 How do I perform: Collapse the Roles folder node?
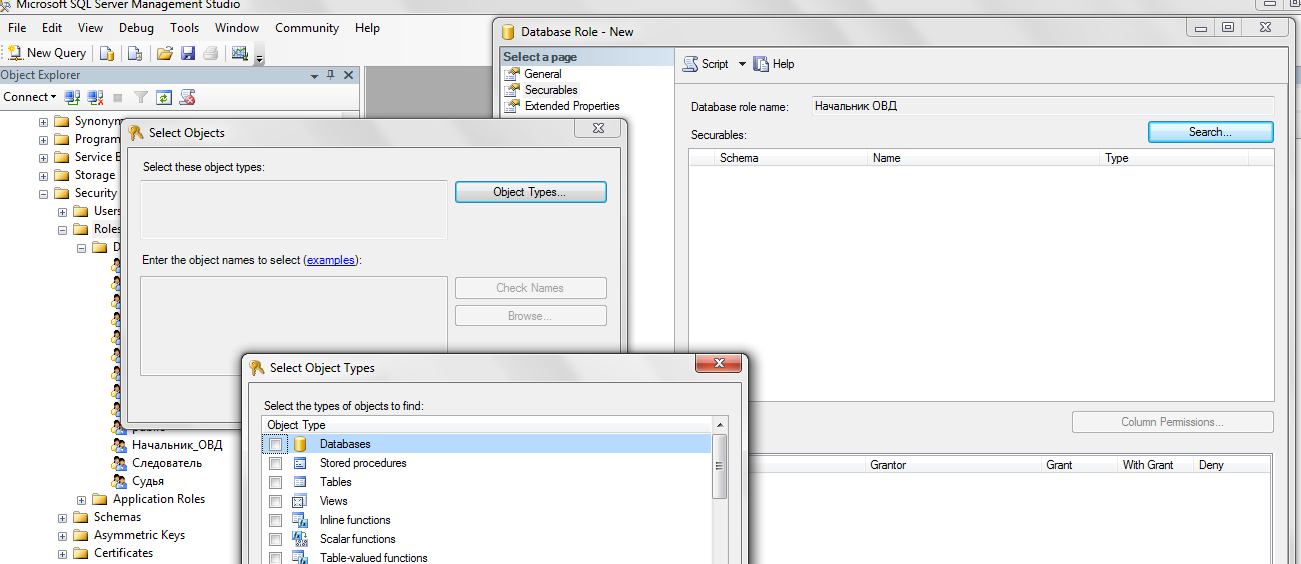[x=62, y=230]
